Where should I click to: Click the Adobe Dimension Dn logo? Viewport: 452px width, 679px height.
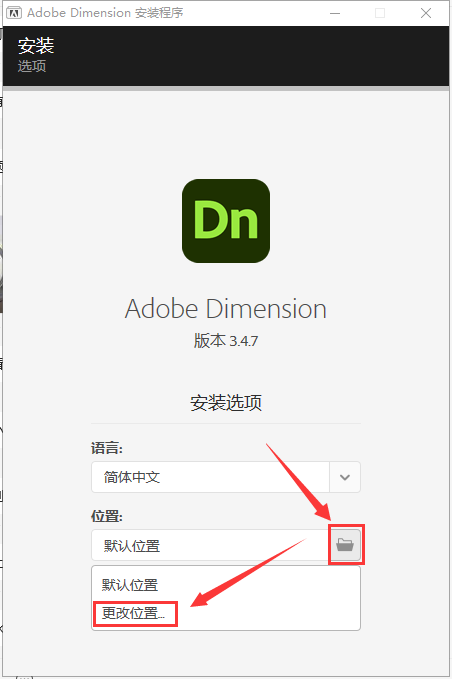[226, 221]
